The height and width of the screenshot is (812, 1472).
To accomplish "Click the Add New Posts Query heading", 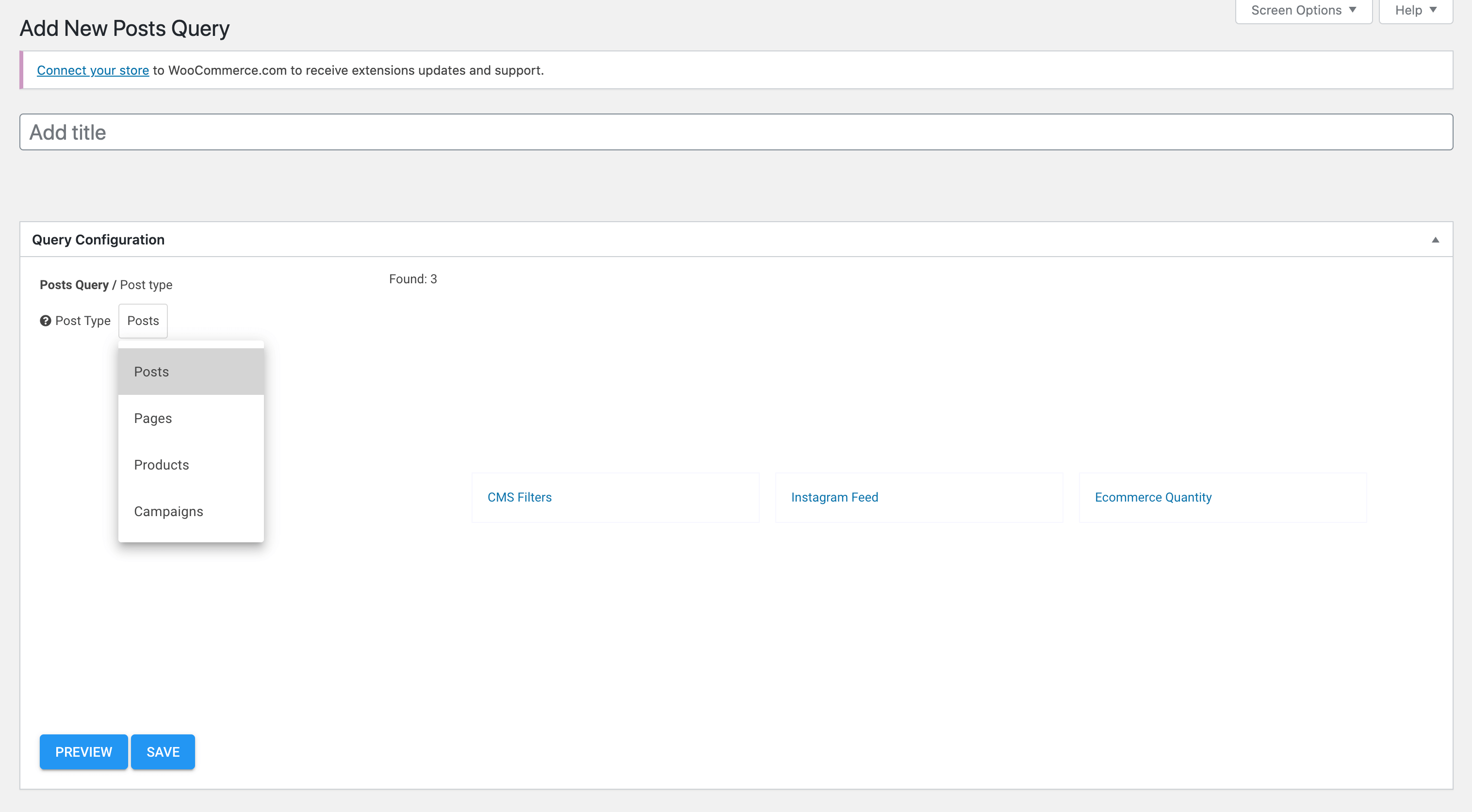I will [125, 29].
